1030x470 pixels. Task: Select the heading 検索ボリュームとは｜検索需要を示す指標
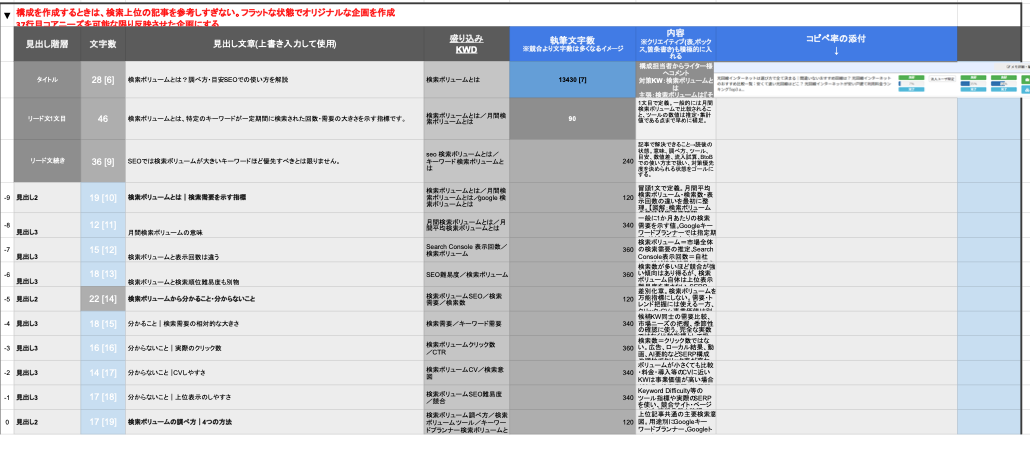[275, 197]
